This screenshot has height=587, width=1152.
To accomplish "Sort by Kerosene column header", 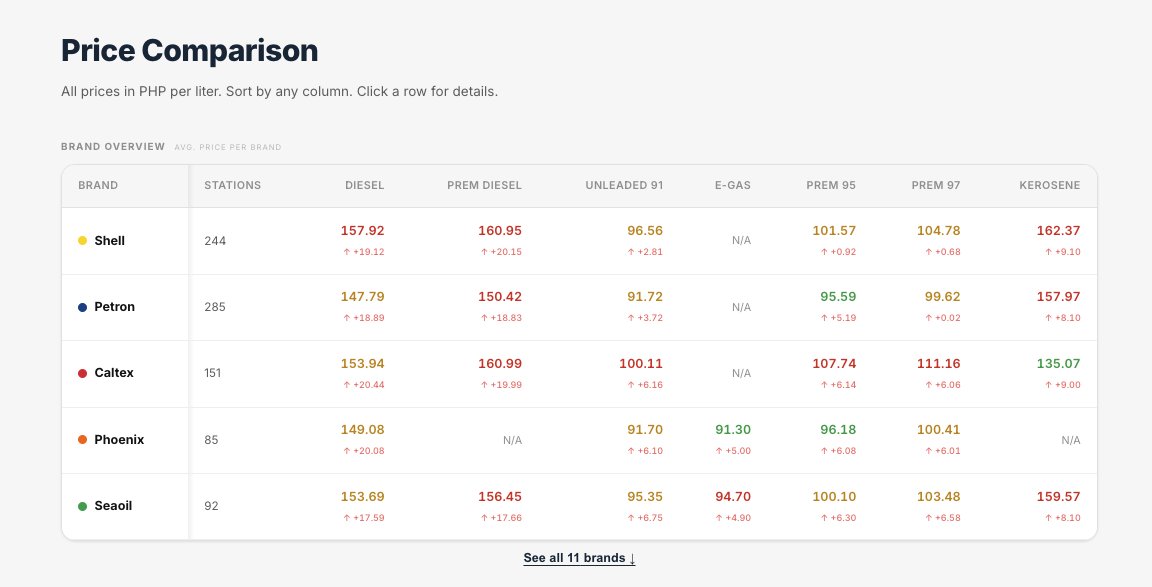I will coord(1049,185).
